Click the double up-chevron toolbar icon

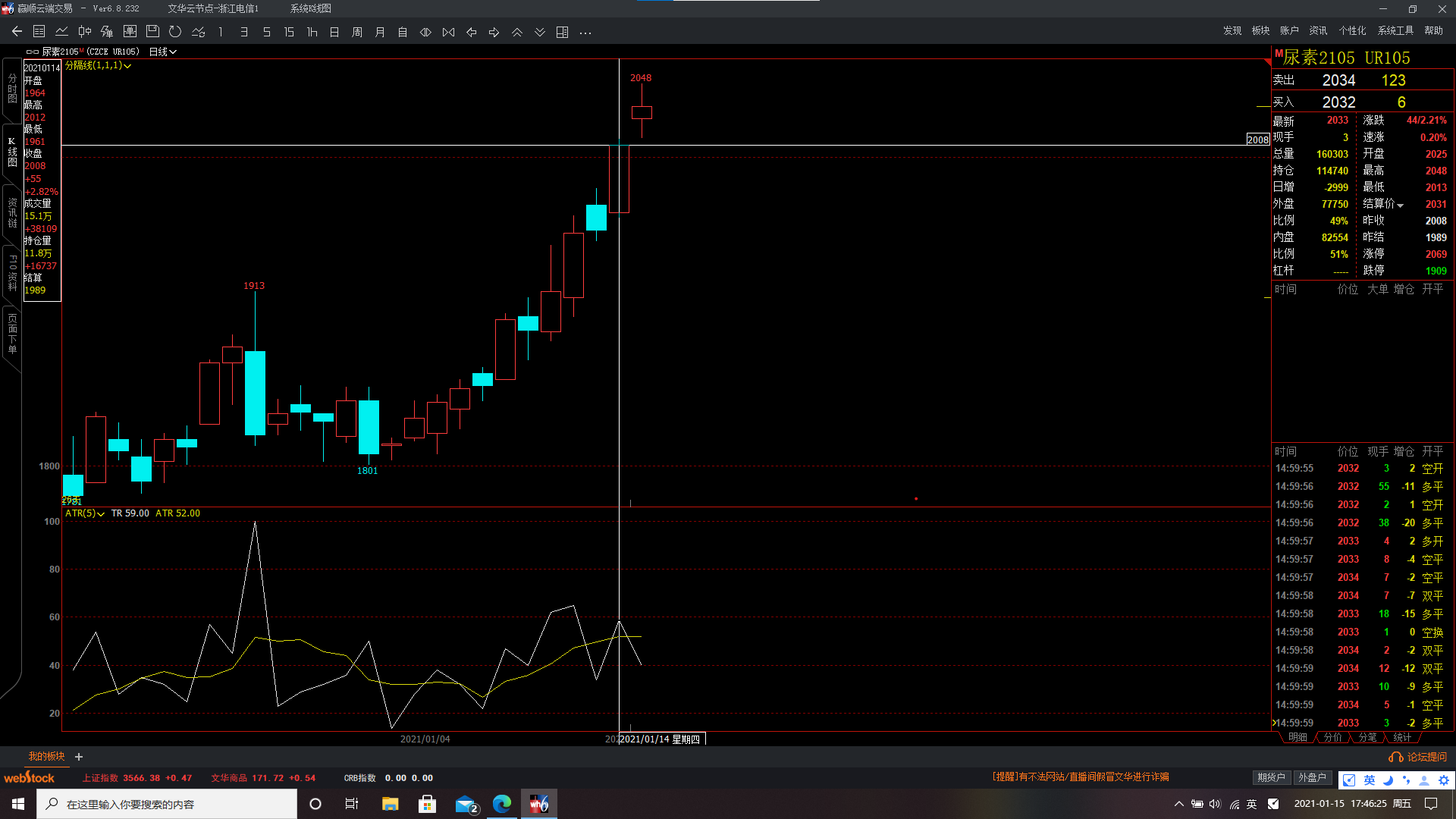(517, 32)
